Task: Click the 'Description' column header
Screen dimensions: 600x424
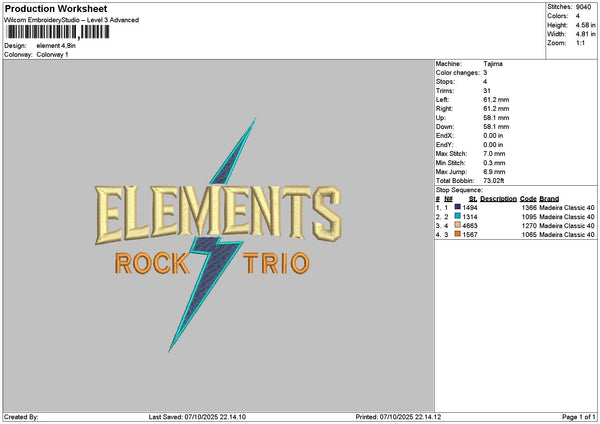Action: click(x=498, y=199)
